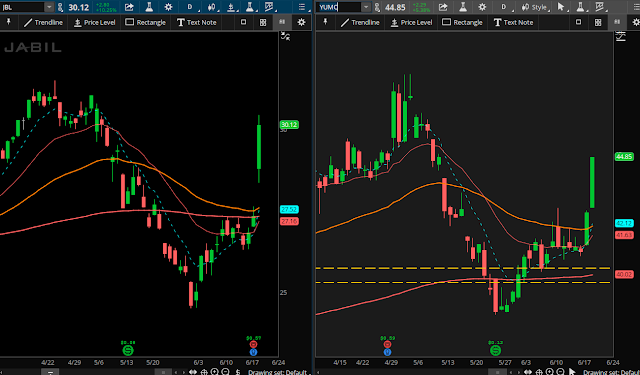Select Rectangle tool on YUMC chart

[x=462, y=22]
